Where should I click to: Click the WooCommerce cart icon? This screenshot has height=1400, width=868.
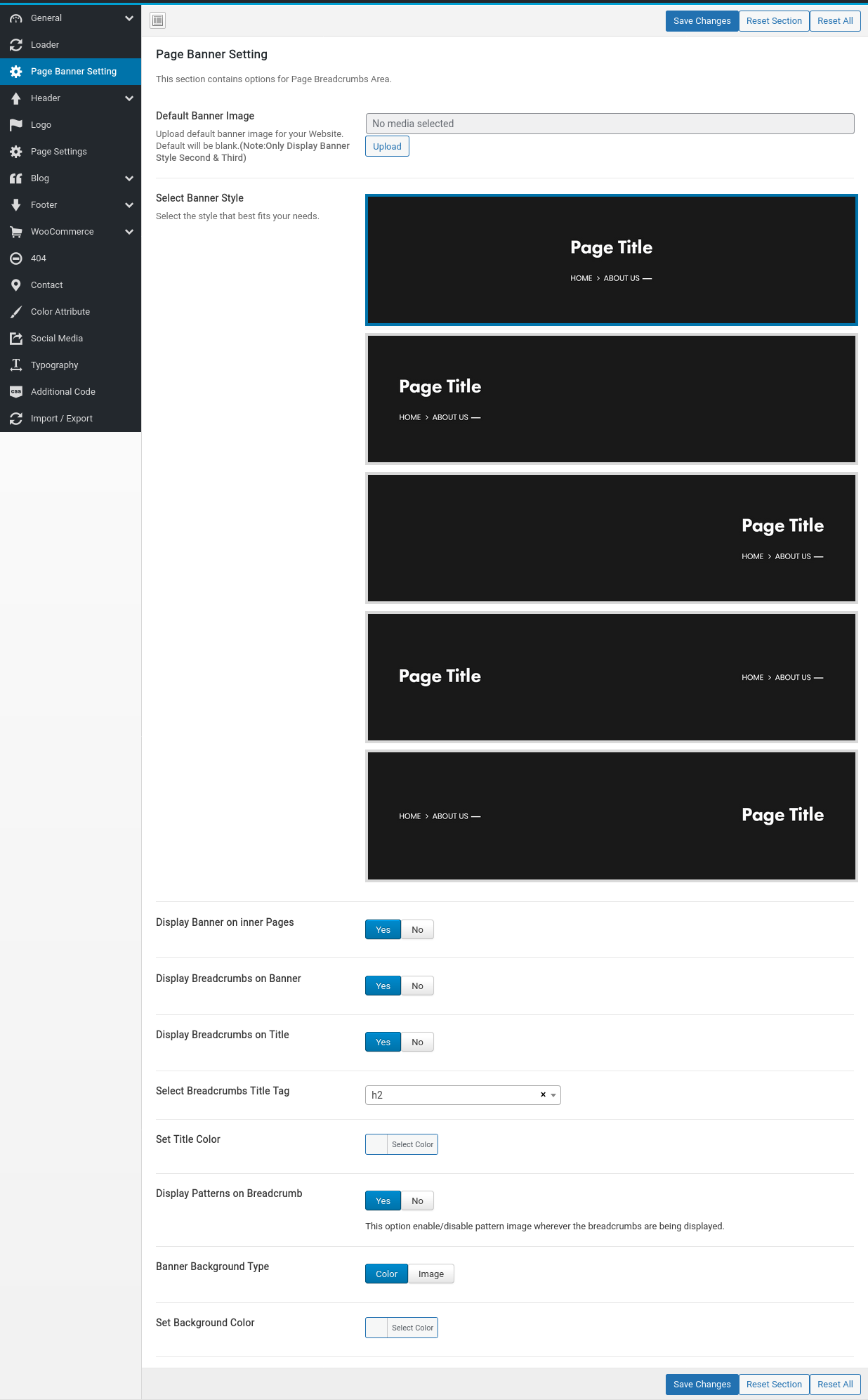pos(16,232)
